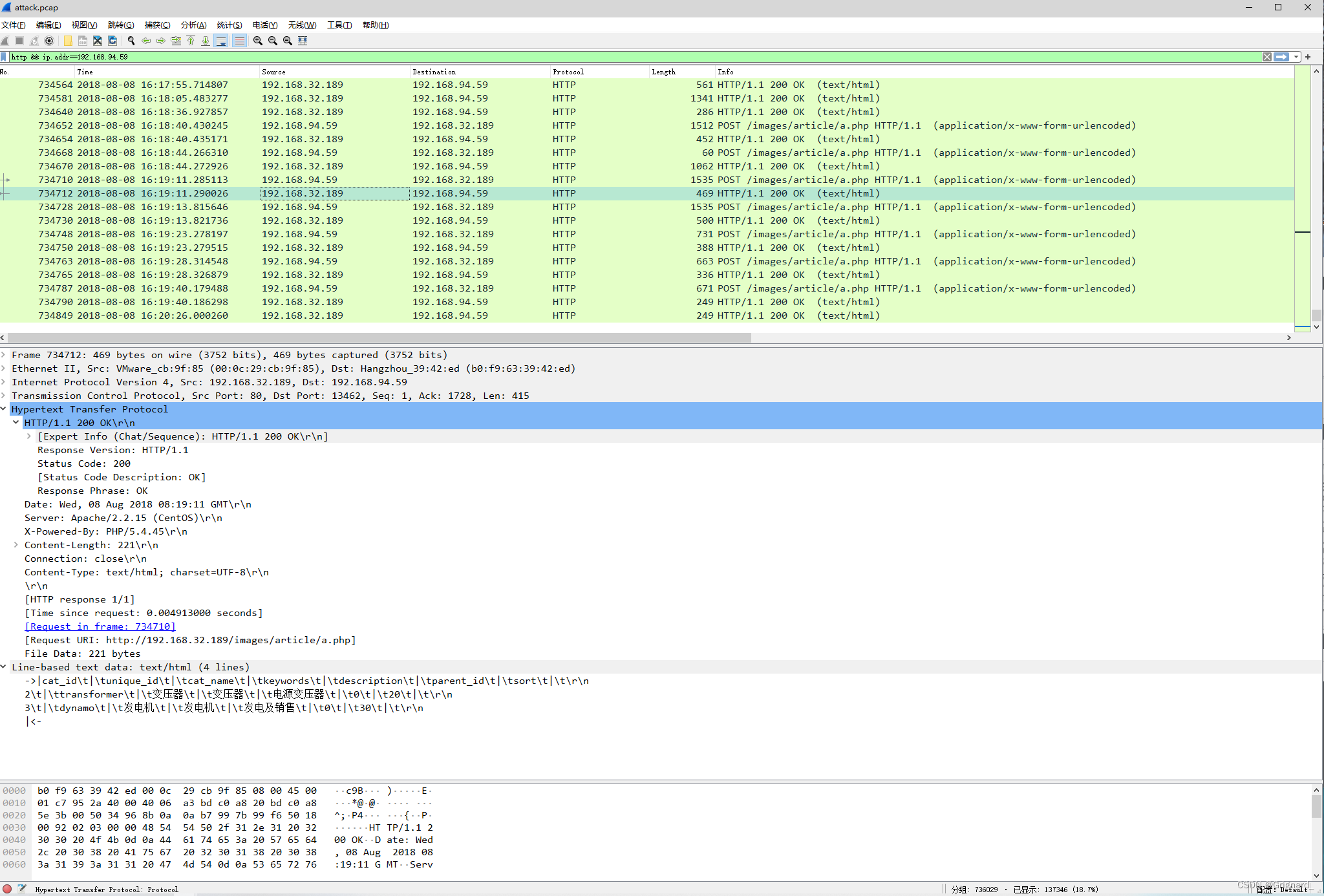Open capture file properties status icon
Viewport: 1324px width, 896px height.
pyautogui.click(x=22, y=889)
